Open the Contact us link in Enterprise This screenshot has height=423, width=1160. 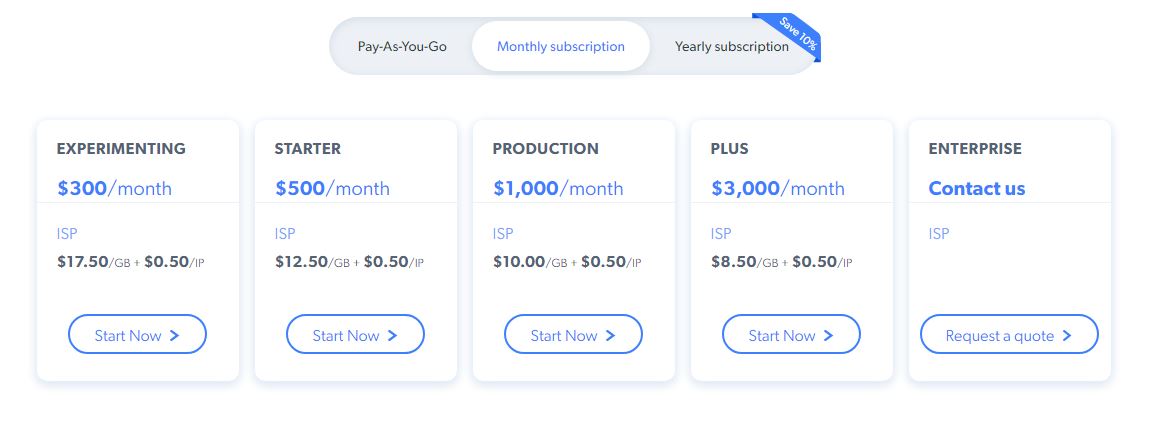tap(976, 188)
